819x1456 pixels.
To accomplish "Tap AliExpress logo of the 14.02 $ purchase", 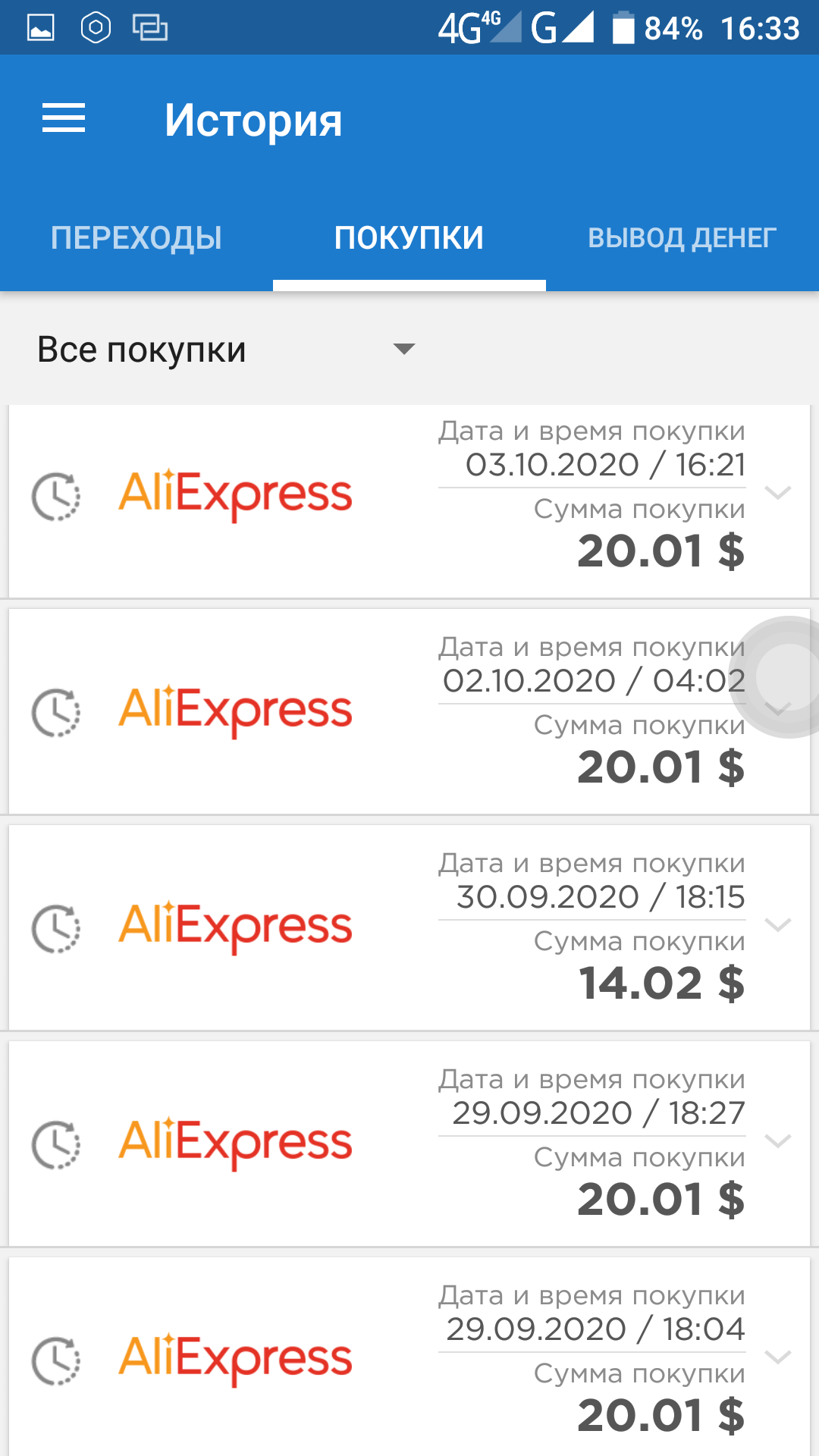I will click(236, 927).
